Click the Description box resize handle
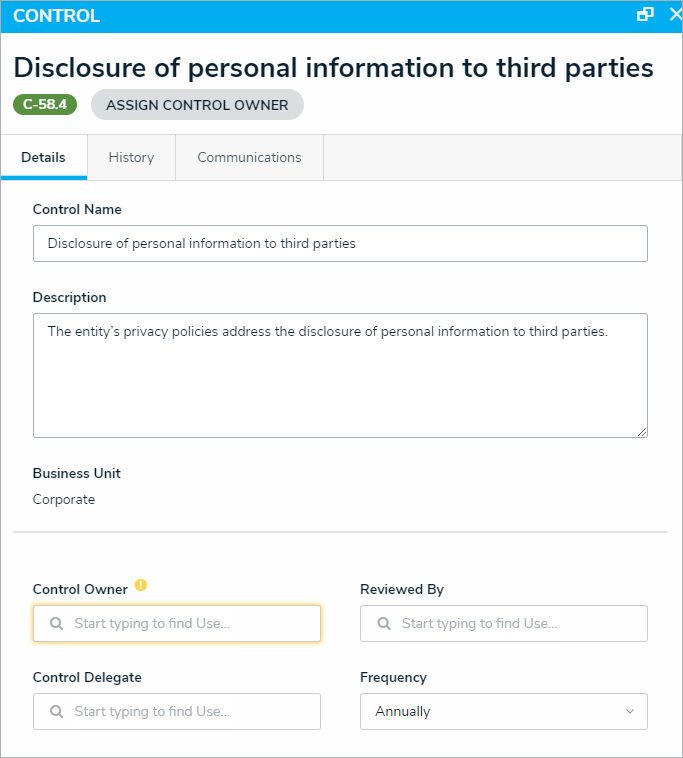This screenshot has height=758, width=683. coord(642,432)
